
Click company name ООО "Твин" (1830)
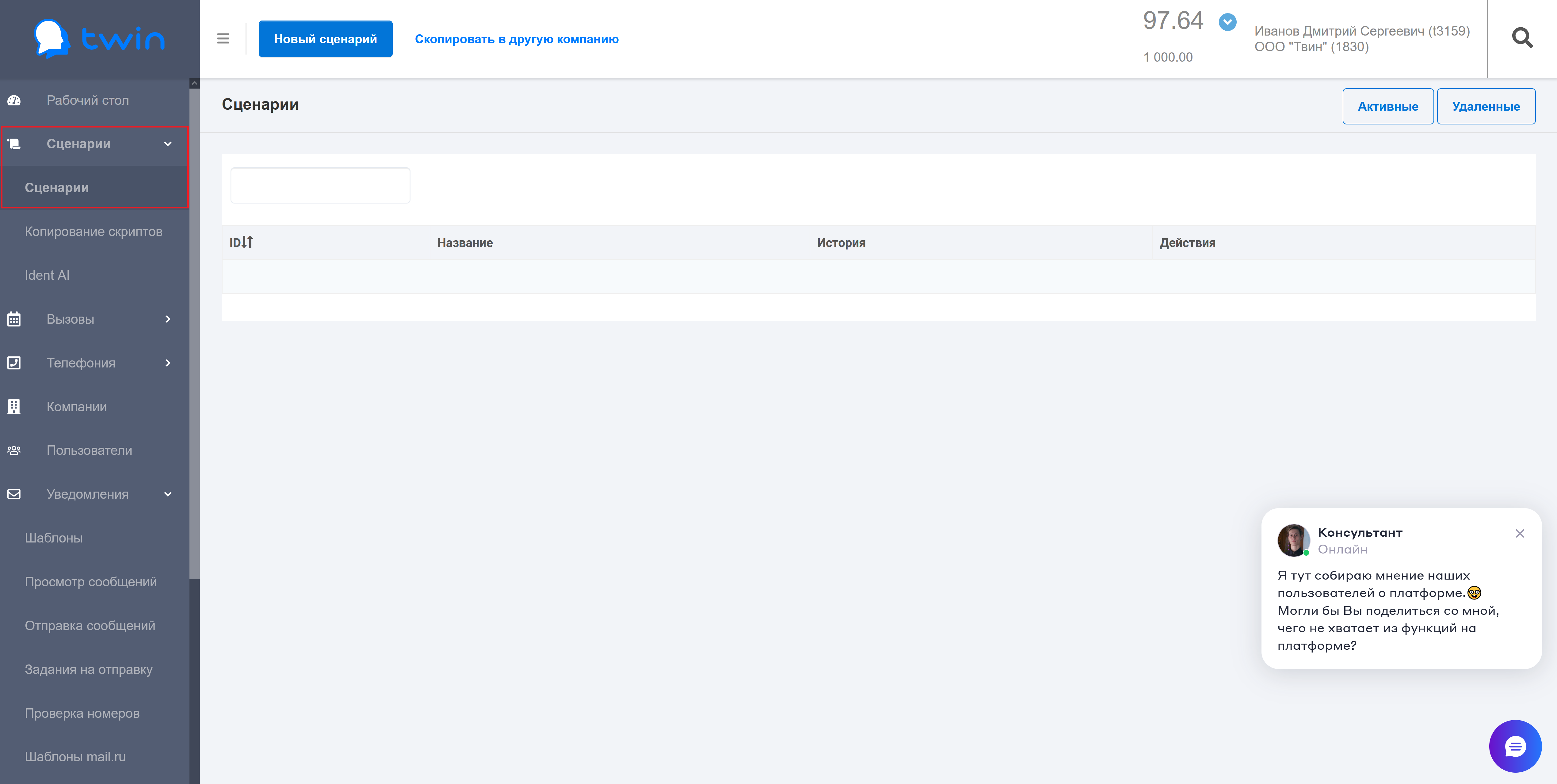1311,47
